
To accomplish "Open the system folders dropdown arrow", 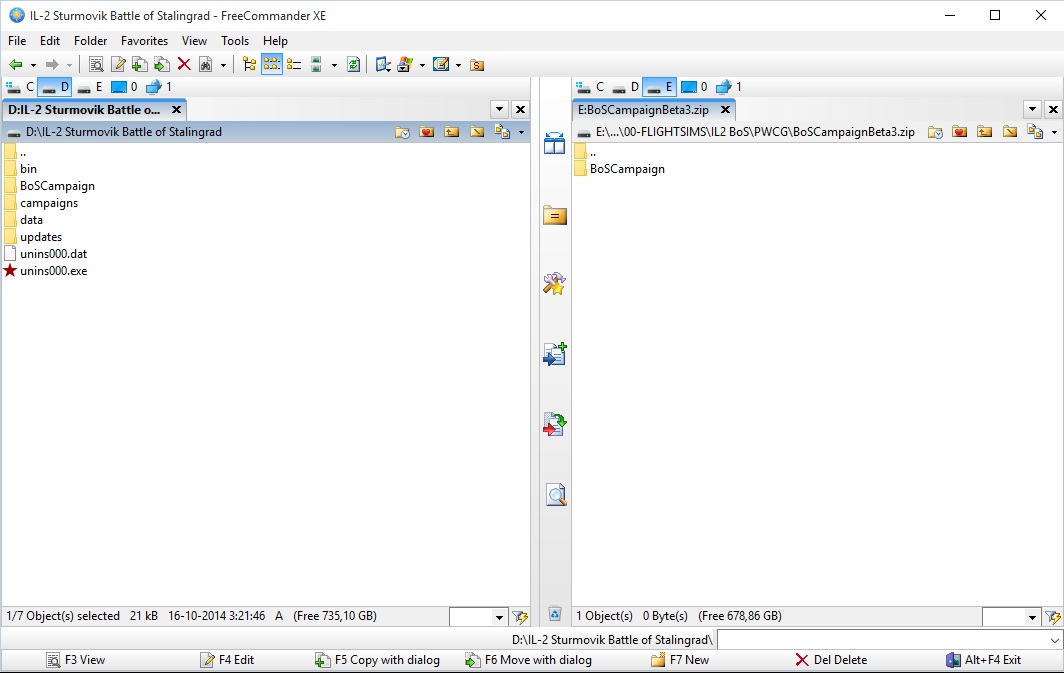I will point(422,65).
